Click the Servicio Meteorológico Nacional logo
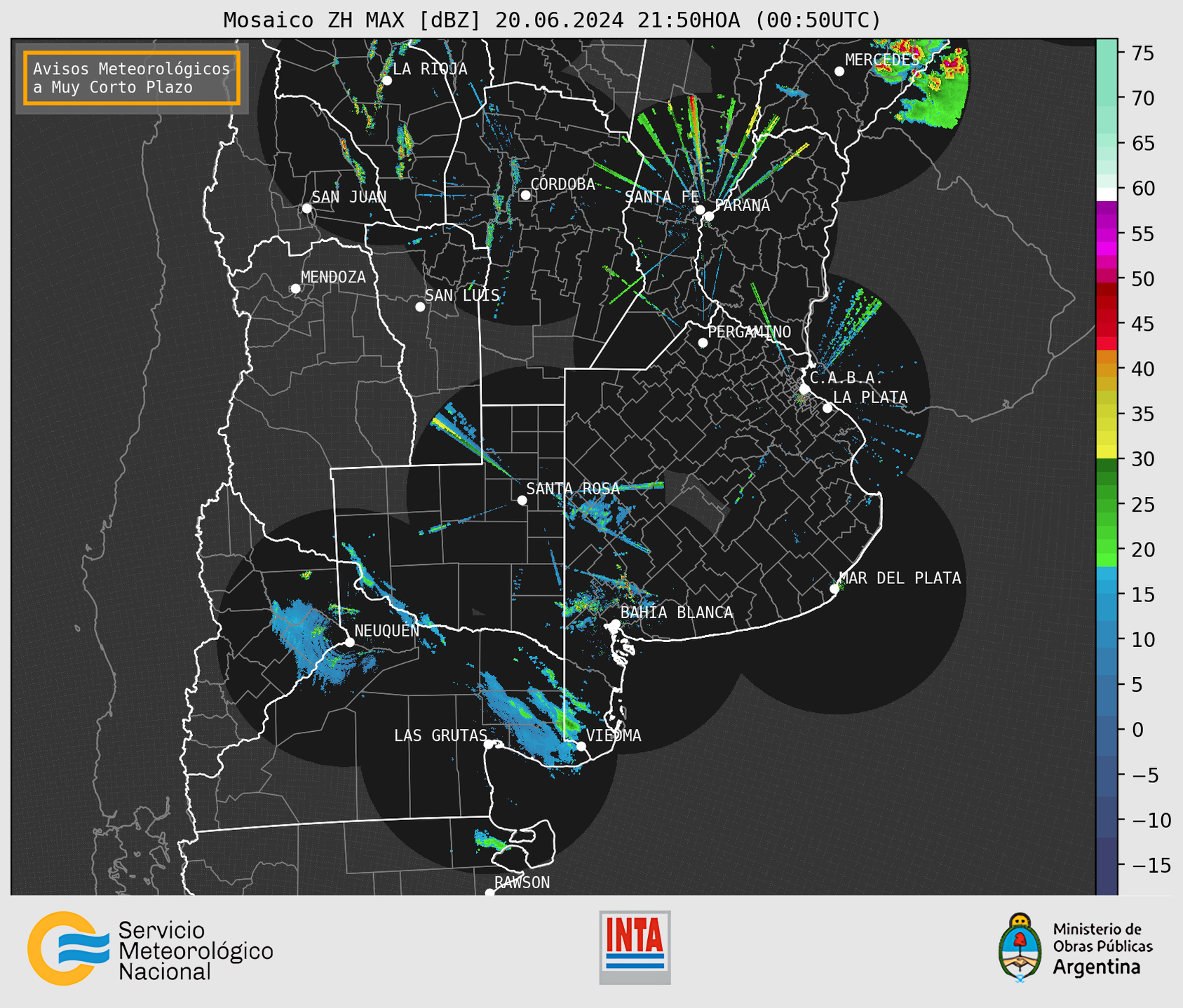 pyautogui.click(x=150, y=948)
